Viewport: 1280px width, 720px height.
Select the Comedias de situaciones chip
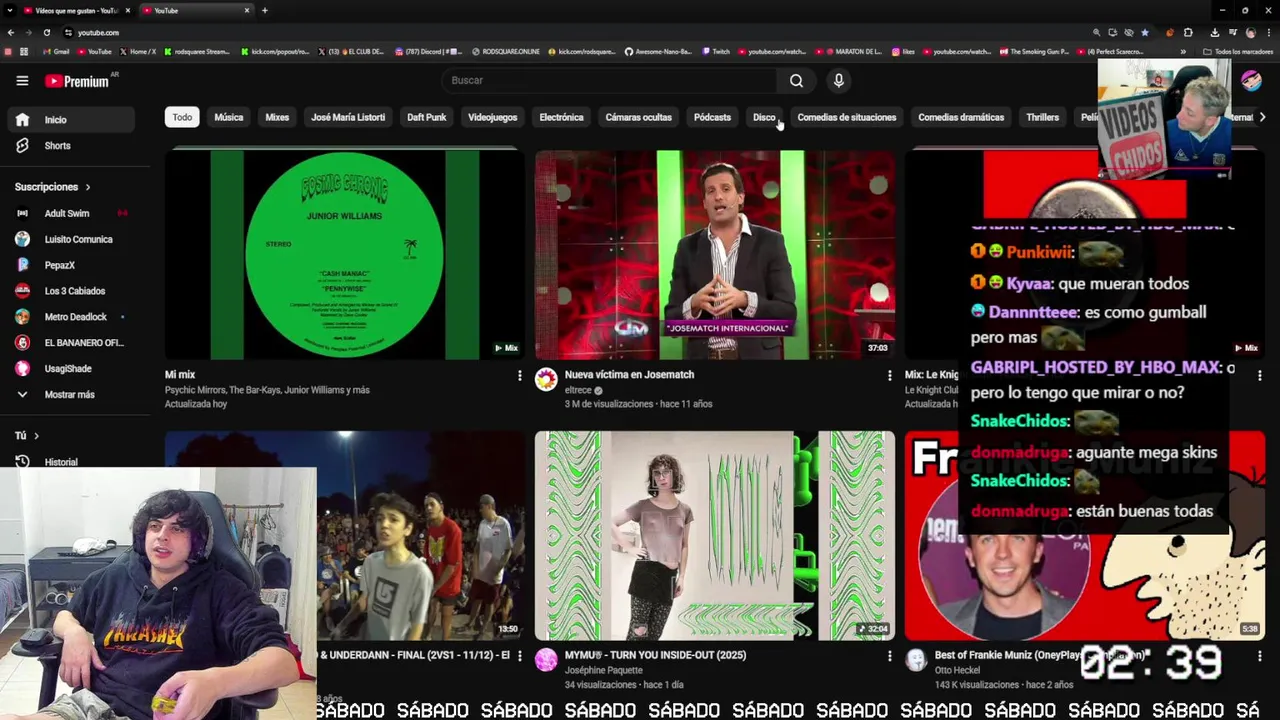pos(847,117)
